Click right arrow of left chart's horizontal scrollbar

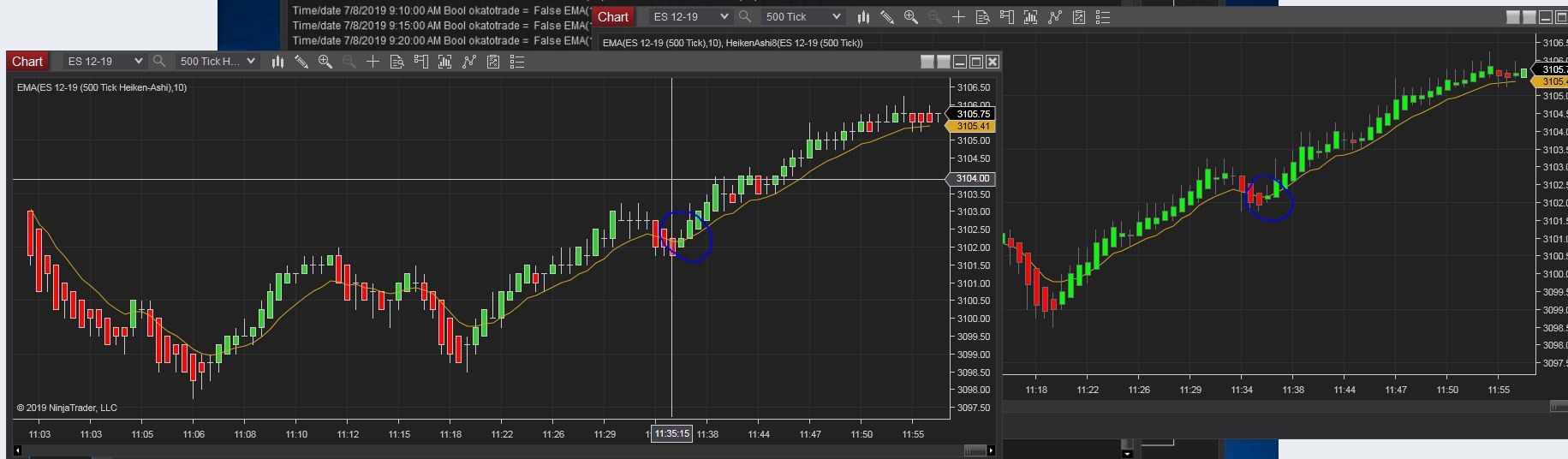click(991, 450)
